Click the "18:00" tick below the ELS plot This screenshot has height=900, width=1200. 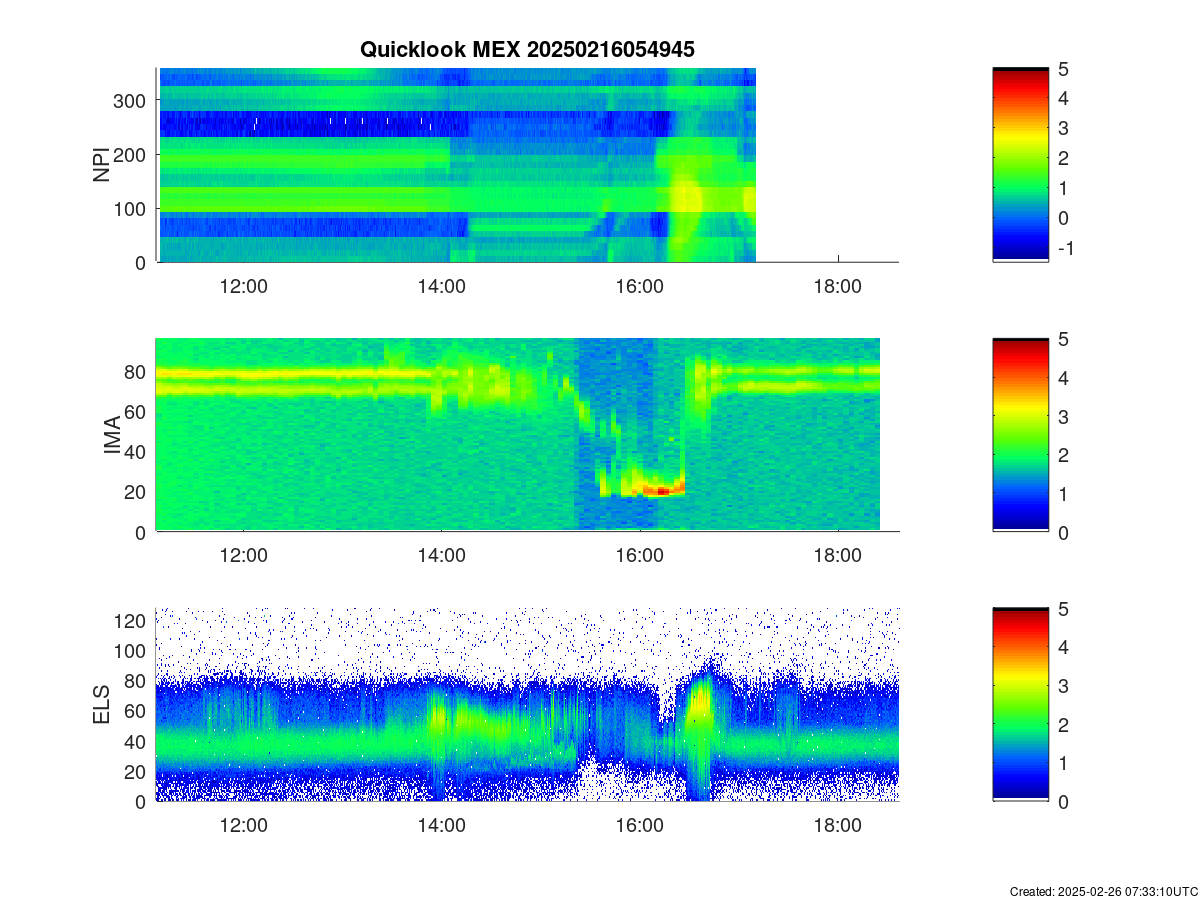[838, 826]
